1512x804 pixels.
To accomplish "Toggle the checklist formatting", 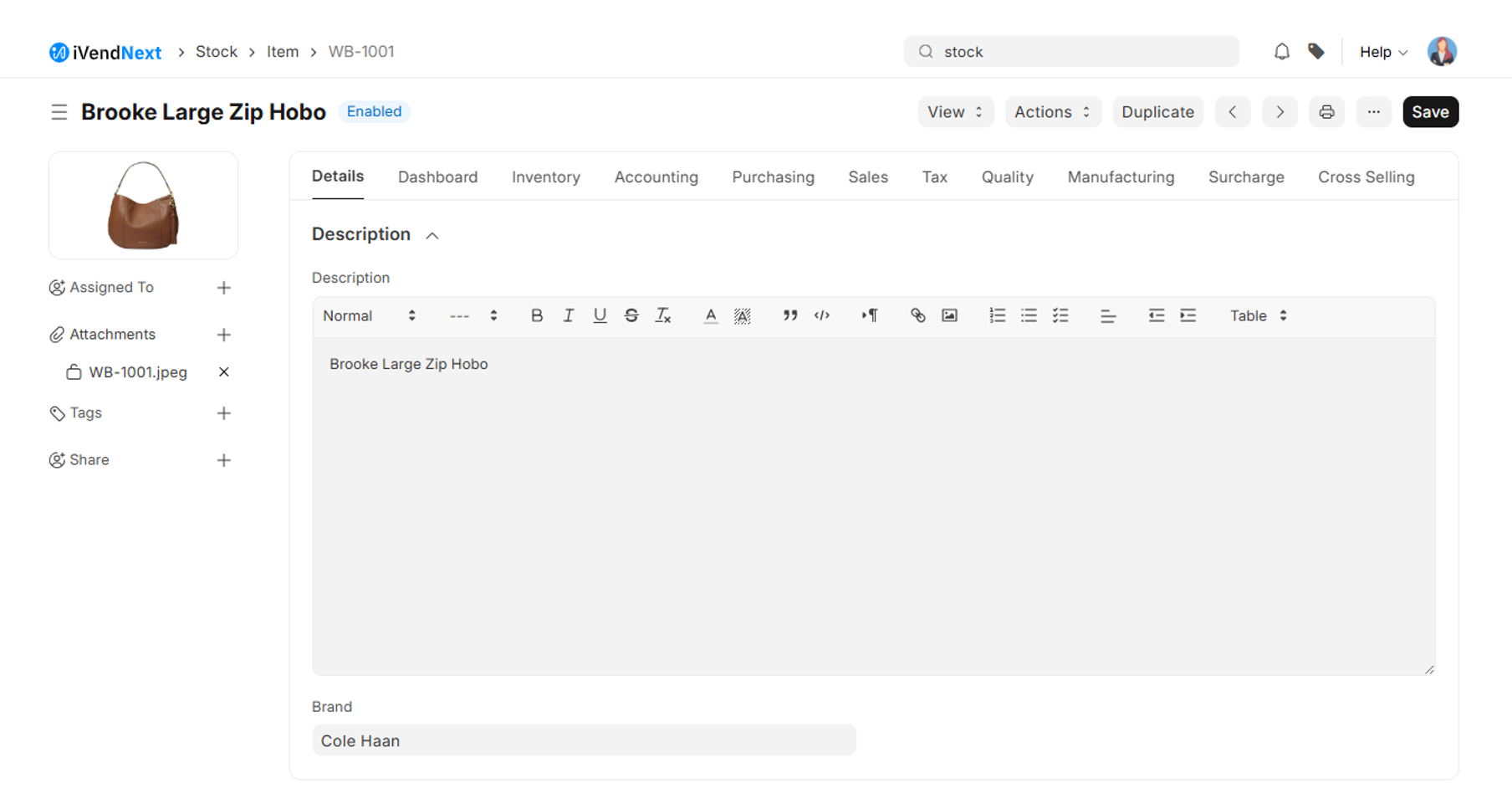I will [x=1060, y=315].
